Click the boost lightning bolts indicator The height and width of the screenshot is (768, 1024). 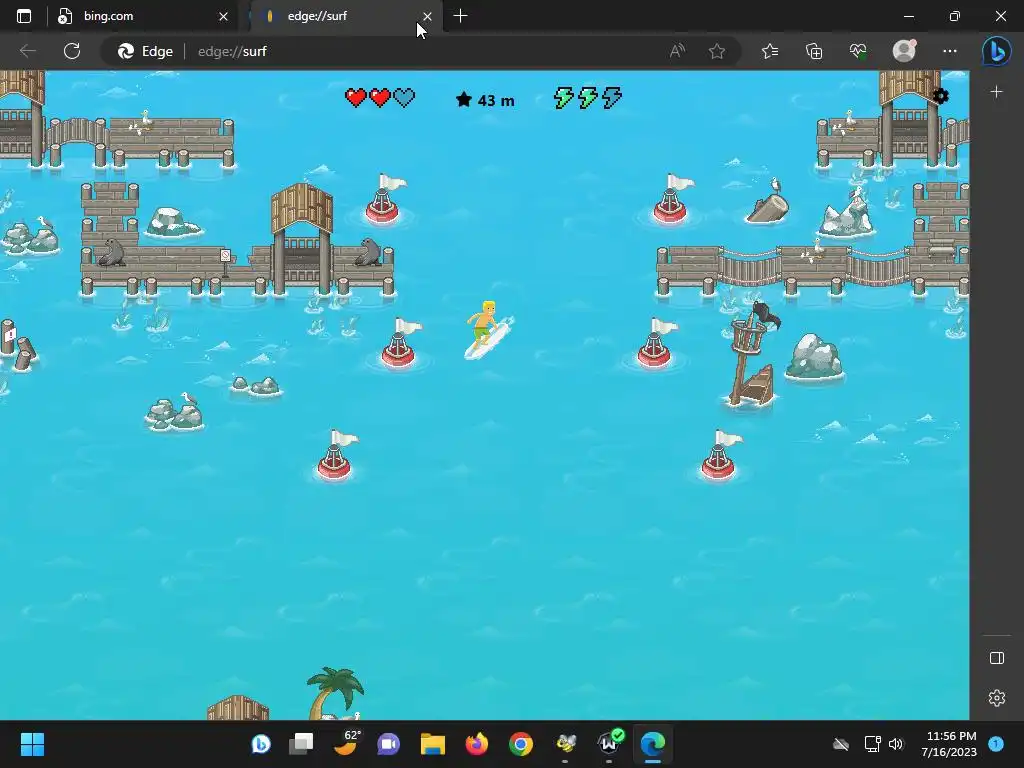click(x=588, y=98)
